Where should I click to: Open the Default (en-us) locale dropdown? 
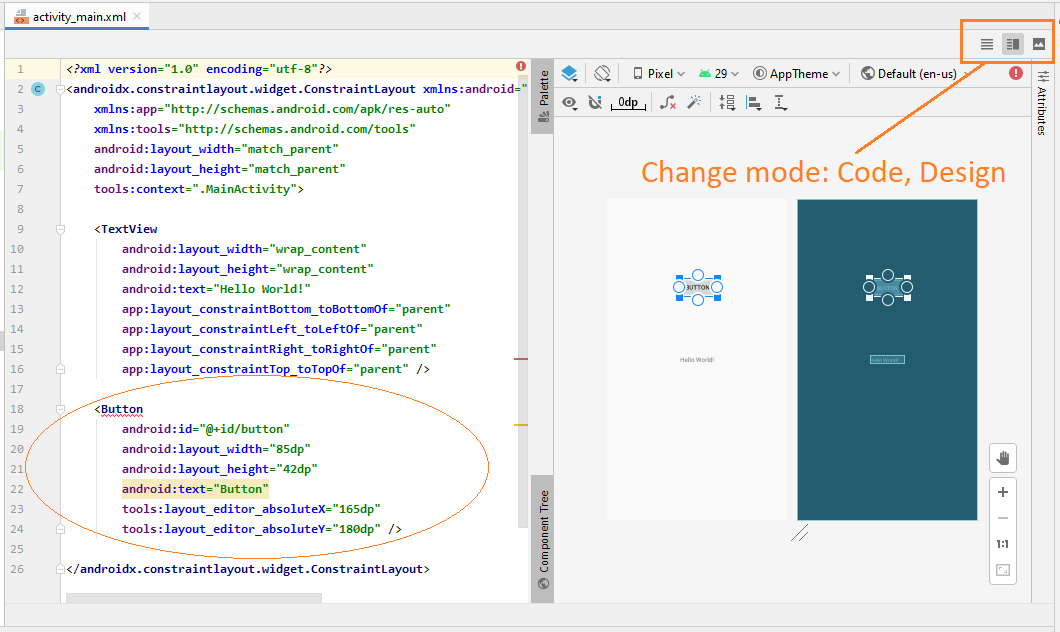tap(916, 74)
